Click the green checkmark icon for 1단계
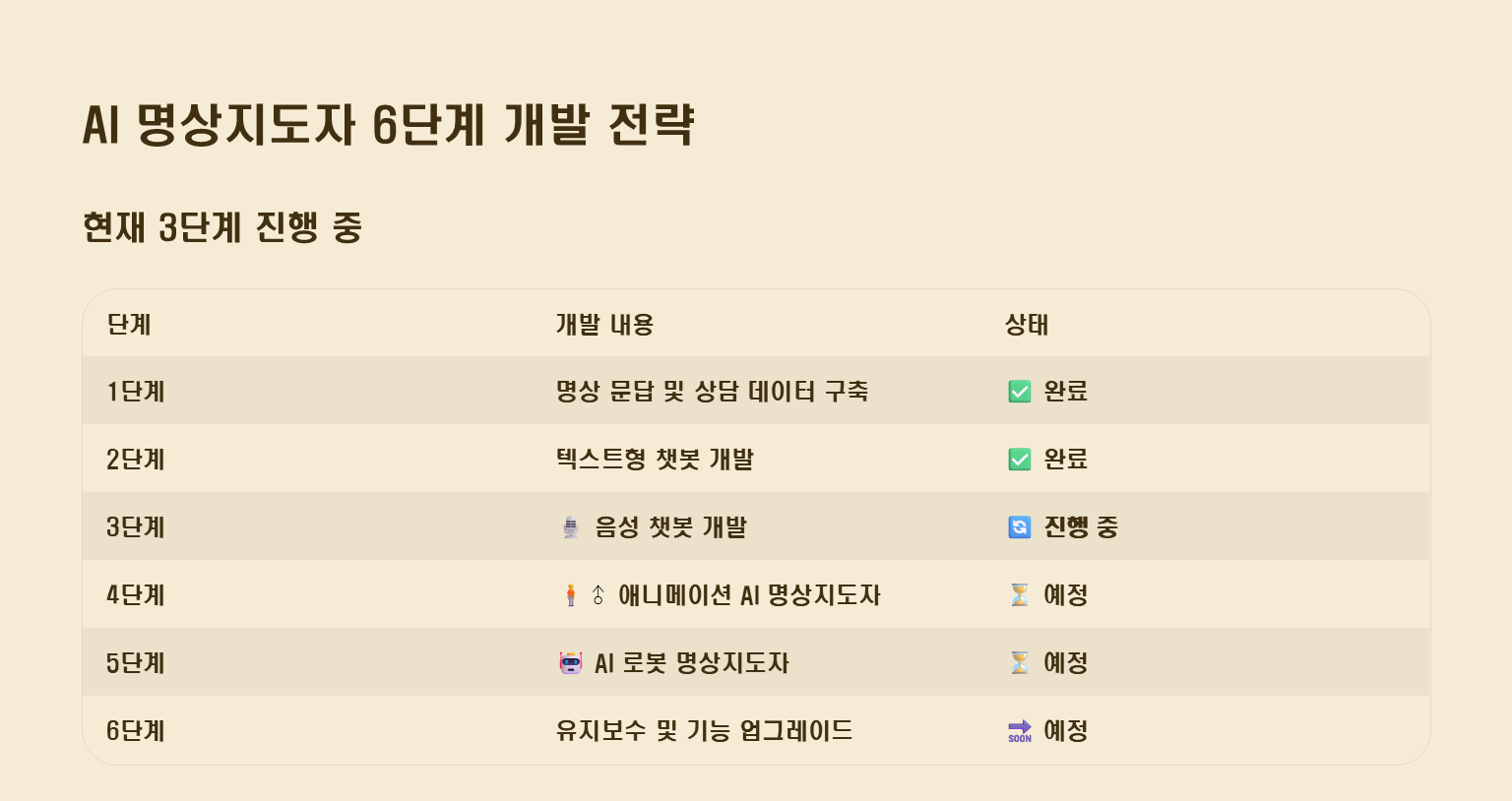Image resolution: width=1512 pixels, height=801 pixels. [x=1020, y=392]
